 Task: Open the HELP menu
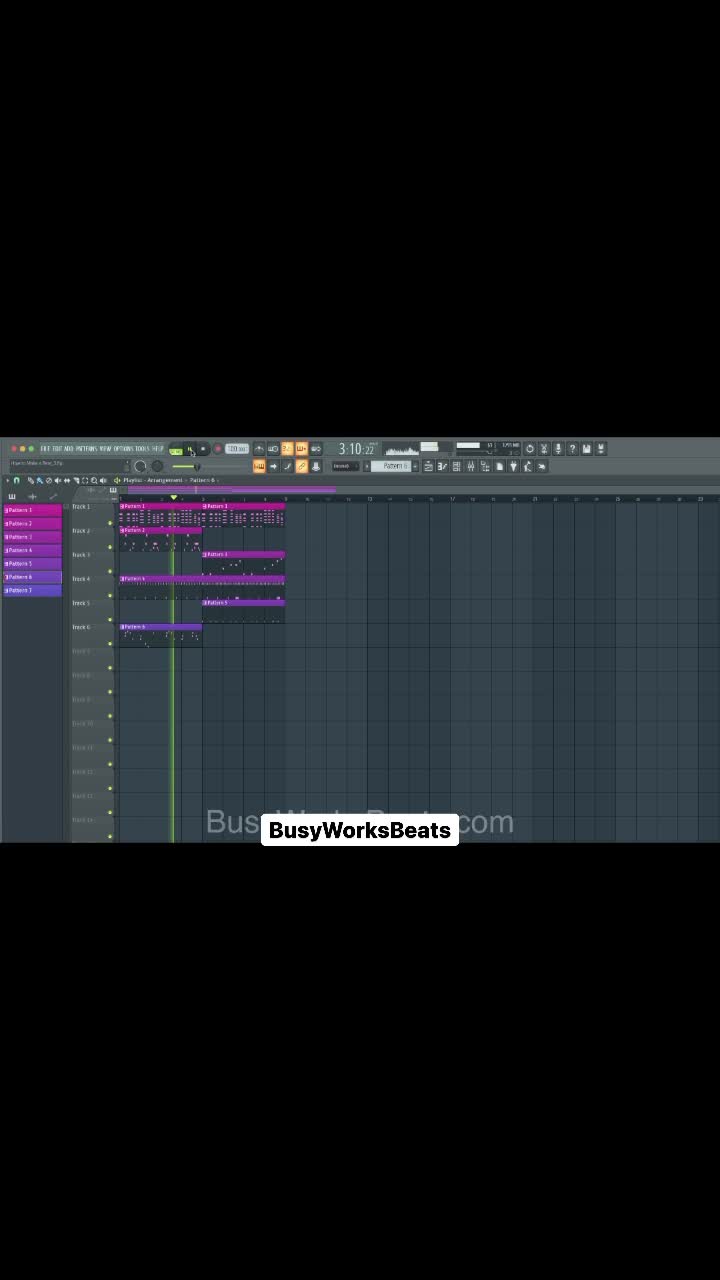pos(158,448)
